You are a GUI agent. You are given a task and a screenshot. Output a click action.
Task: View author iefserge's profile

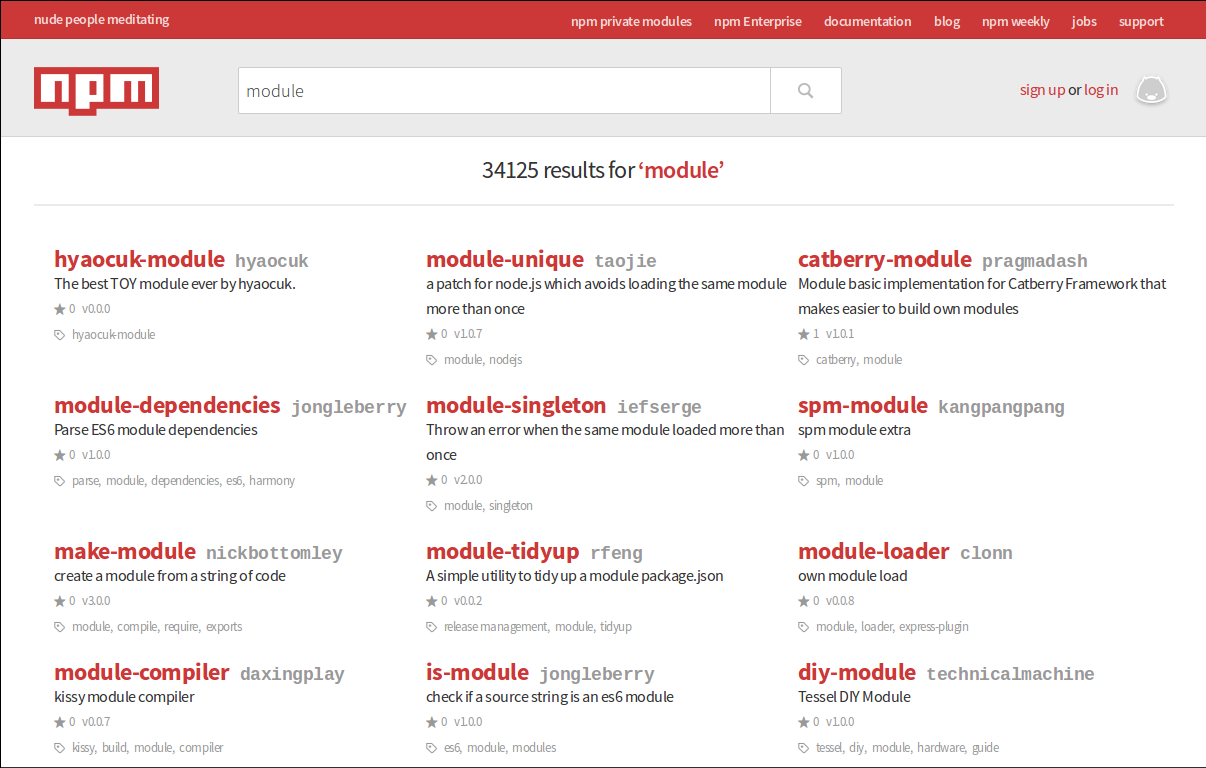[x=659, y=408]
